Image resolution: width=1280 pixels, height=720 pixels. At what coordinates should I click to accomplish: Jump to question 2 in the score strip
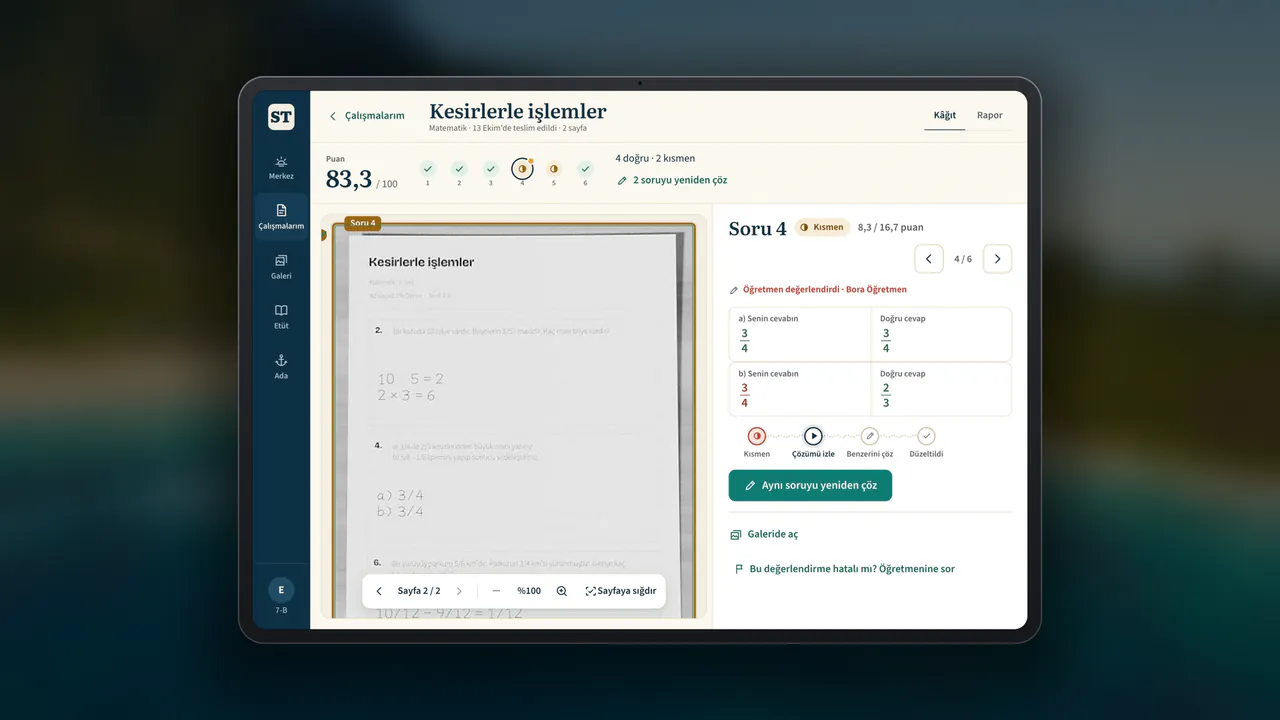click(x=459, y=173)
